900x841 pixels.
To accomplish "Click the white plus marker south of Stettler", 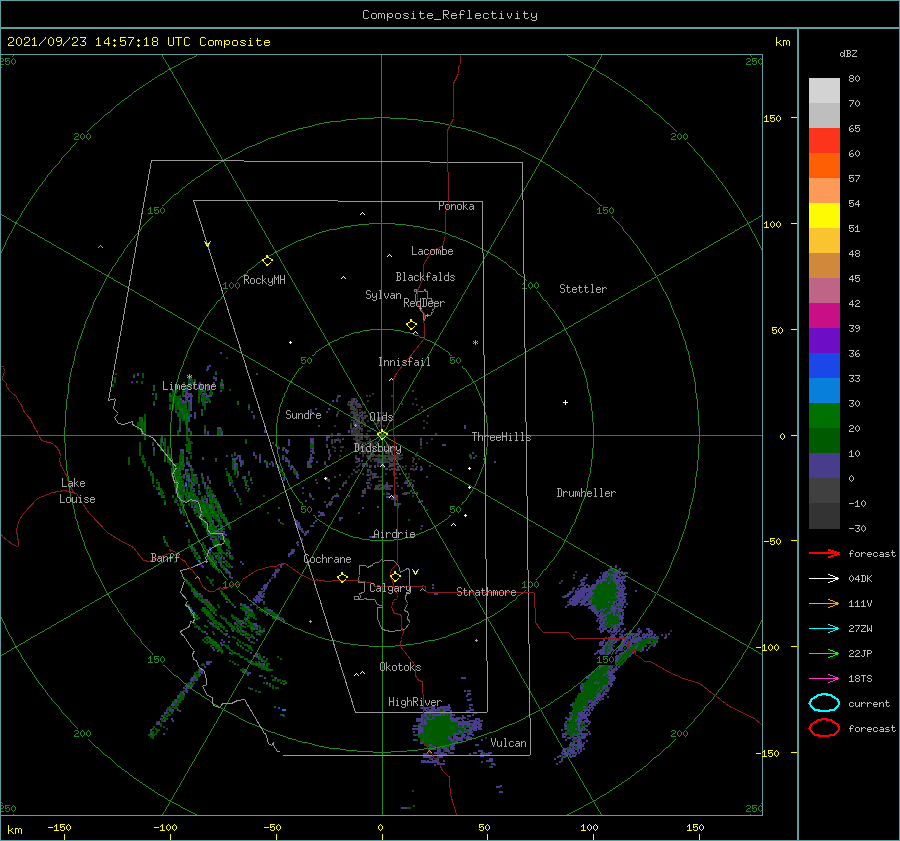I will tap(565, 402).
